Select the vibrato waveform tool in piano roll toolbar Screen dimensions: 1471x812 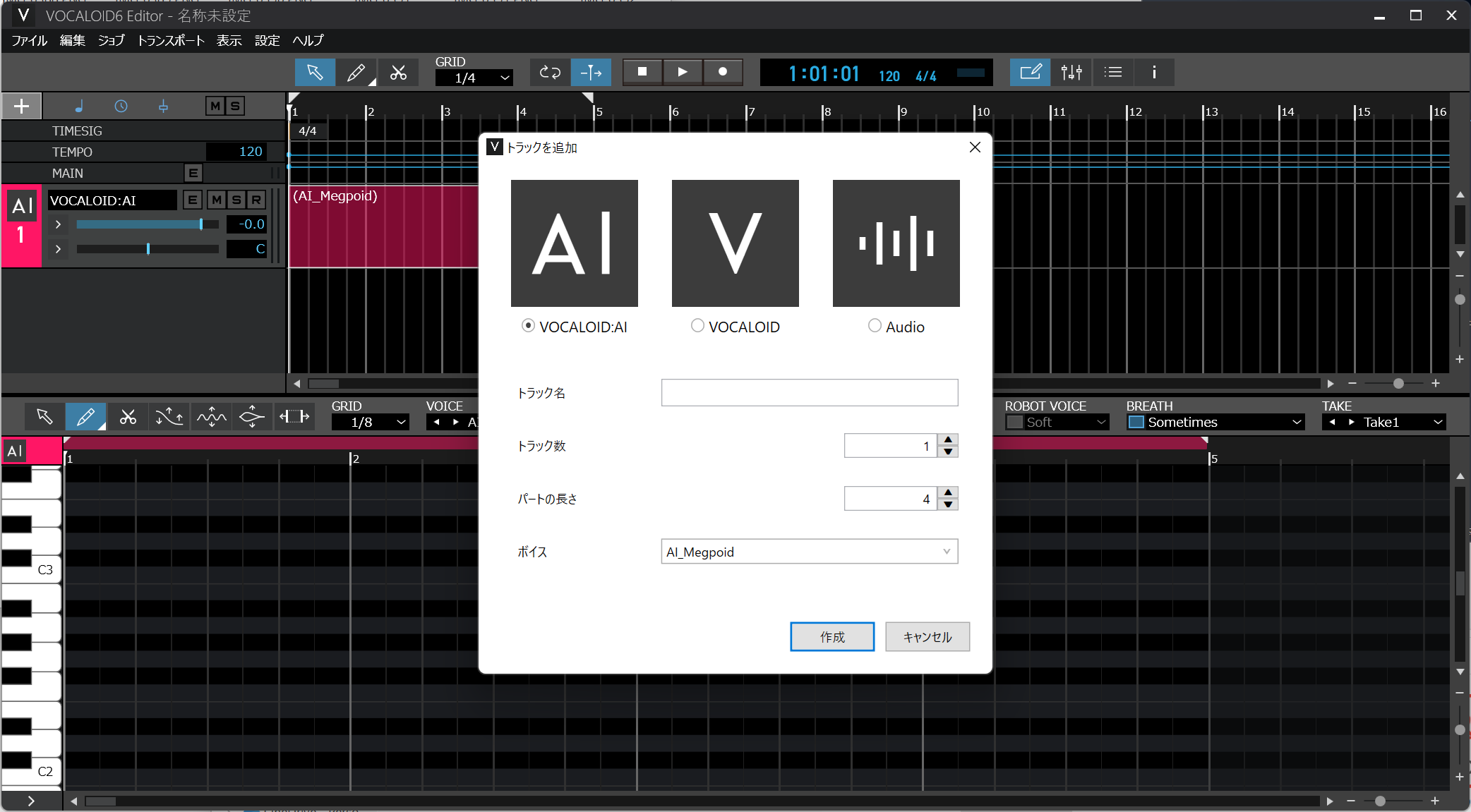click(x=211, y=417)
